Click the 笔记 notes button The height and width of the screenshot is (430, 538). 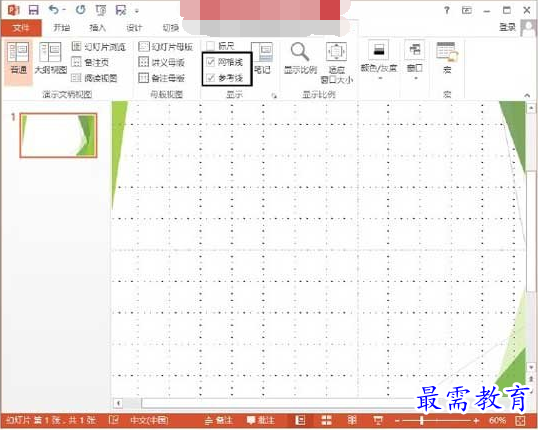(x=262, y=58)
